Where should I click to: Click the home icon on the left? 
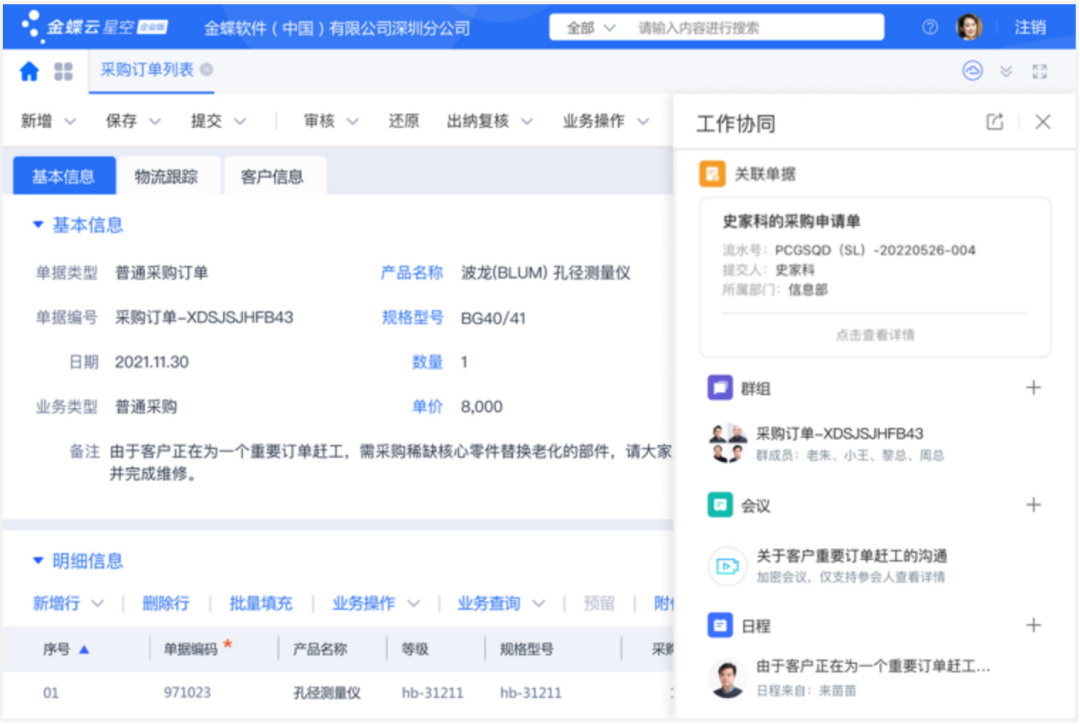click(x=29, y=71)
